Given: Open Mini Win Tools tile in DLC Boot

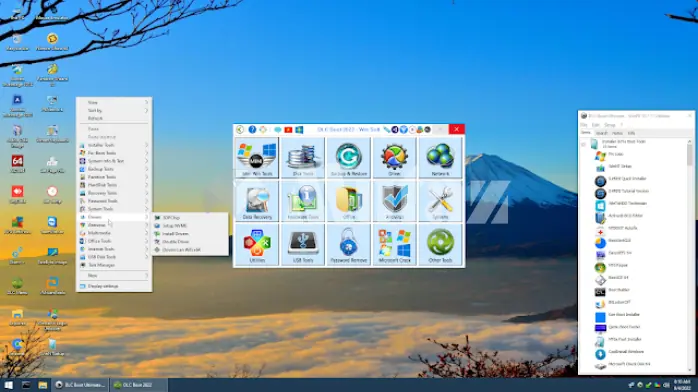Looking at the screenshot, I should [257, 158].
